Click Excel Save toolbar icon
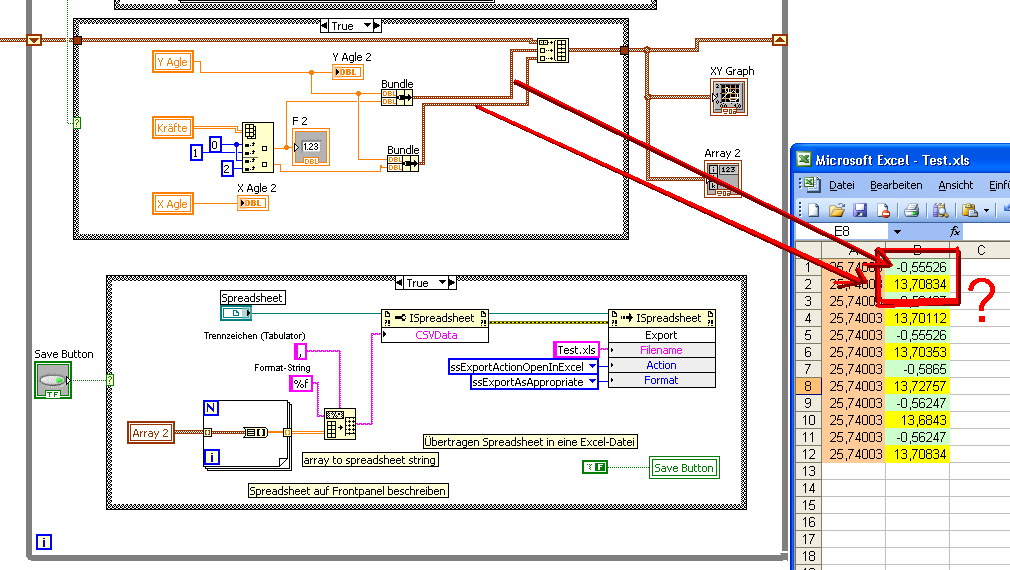Image resolution: width=1010 pixels, height=570 pixels. [860, 210]
